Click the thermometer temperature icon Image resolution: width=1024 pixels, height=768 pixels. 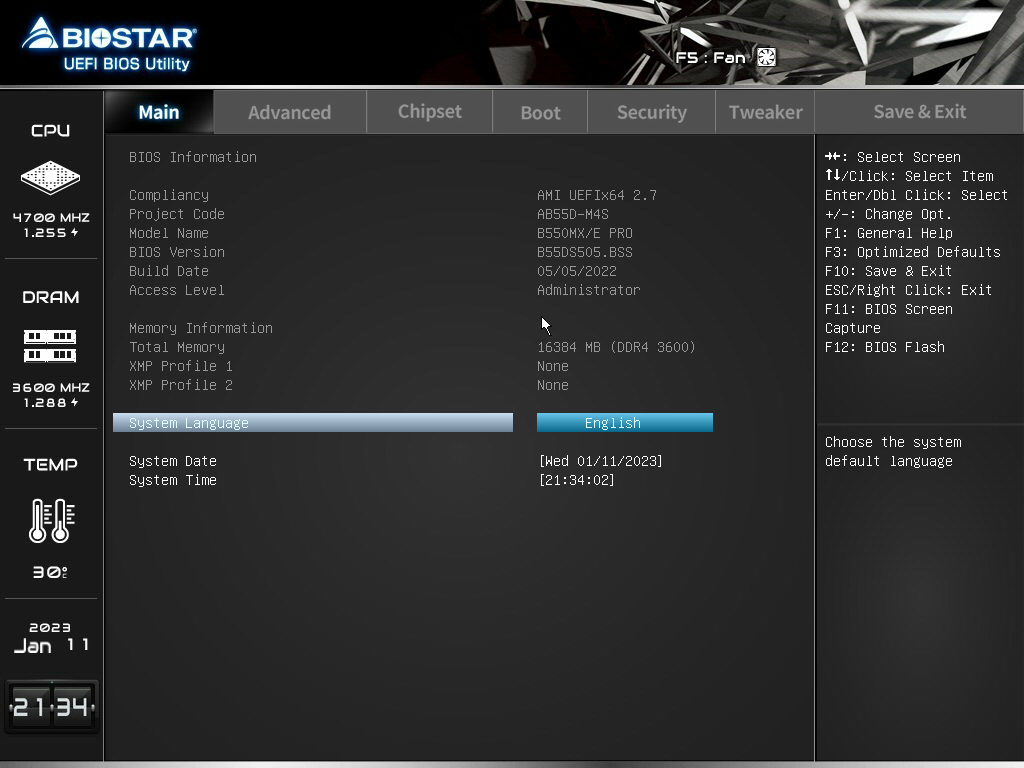coord(52,520)
